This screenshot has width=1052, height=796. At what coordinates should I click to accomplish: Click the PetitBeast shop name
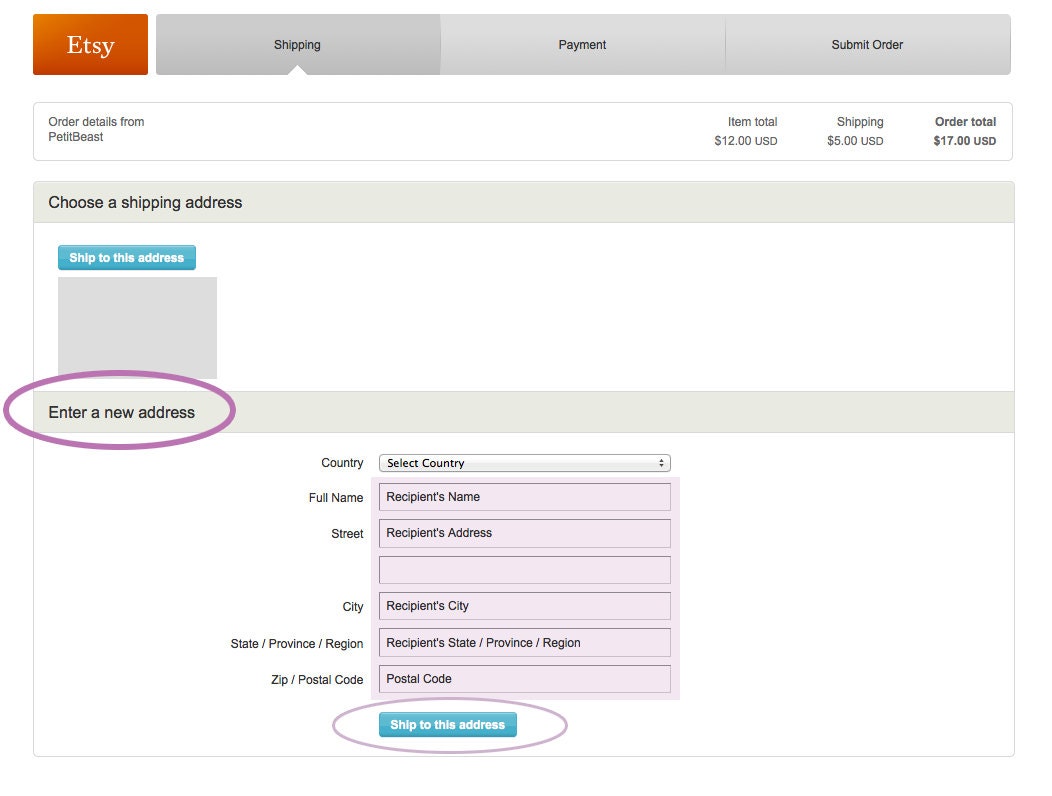(x=76, y=137)
